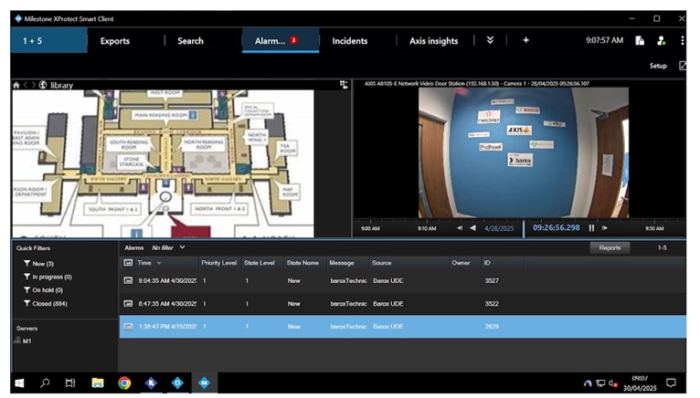Open Task View on the taskbar

(70, 383)
